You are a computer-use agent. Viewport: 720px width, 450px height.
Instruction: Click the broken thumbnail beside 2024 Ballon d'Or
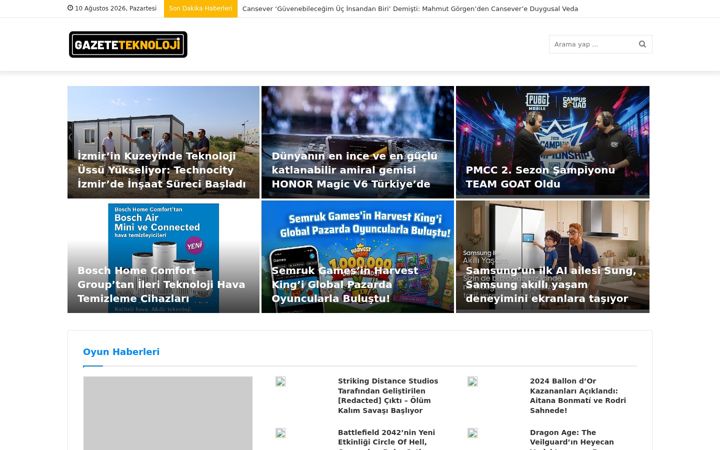click(x=472, y=381)
